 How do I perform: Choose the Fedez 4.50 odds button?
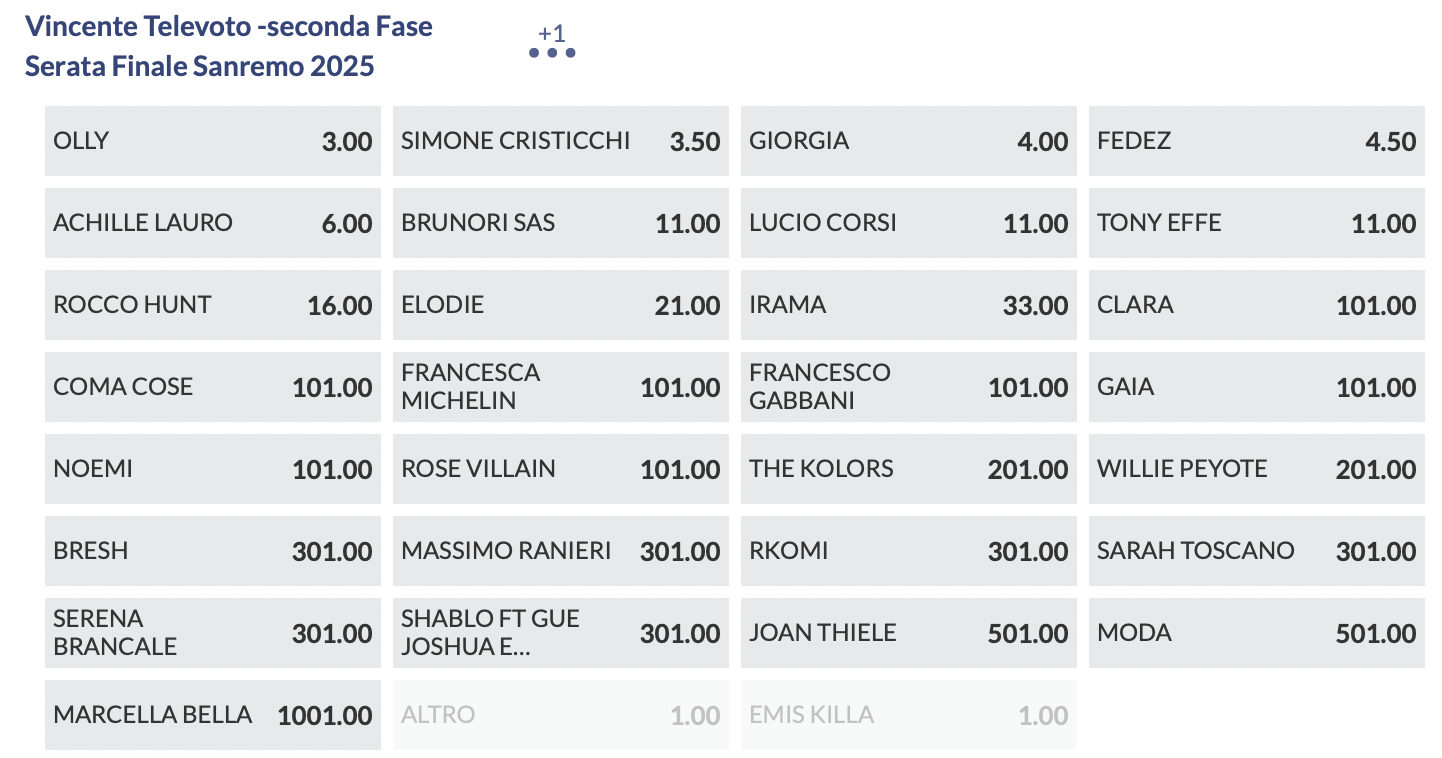click(1256, 141)
